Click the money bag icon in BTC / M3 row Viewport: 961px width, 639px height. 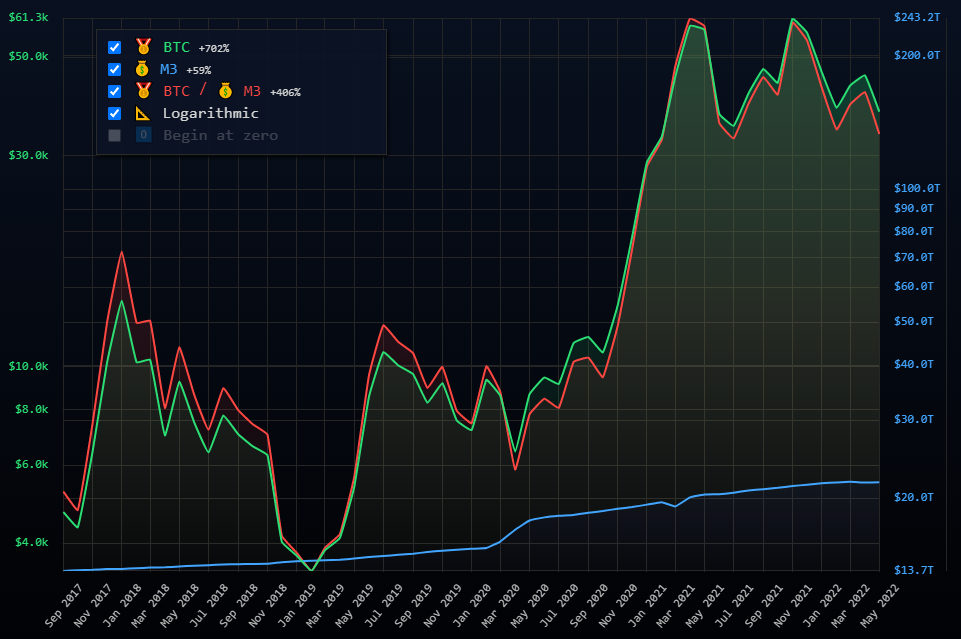pos(225,91)
